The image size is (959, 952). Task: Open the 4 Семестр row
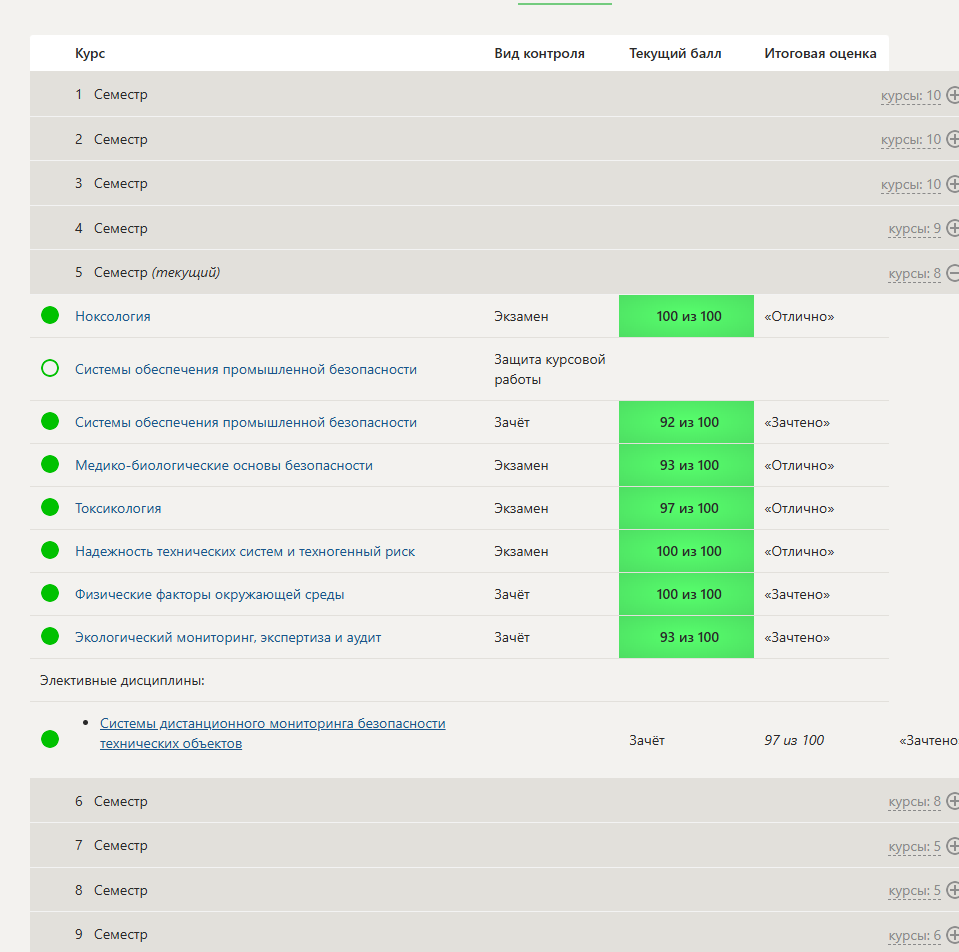click(120, 229)
